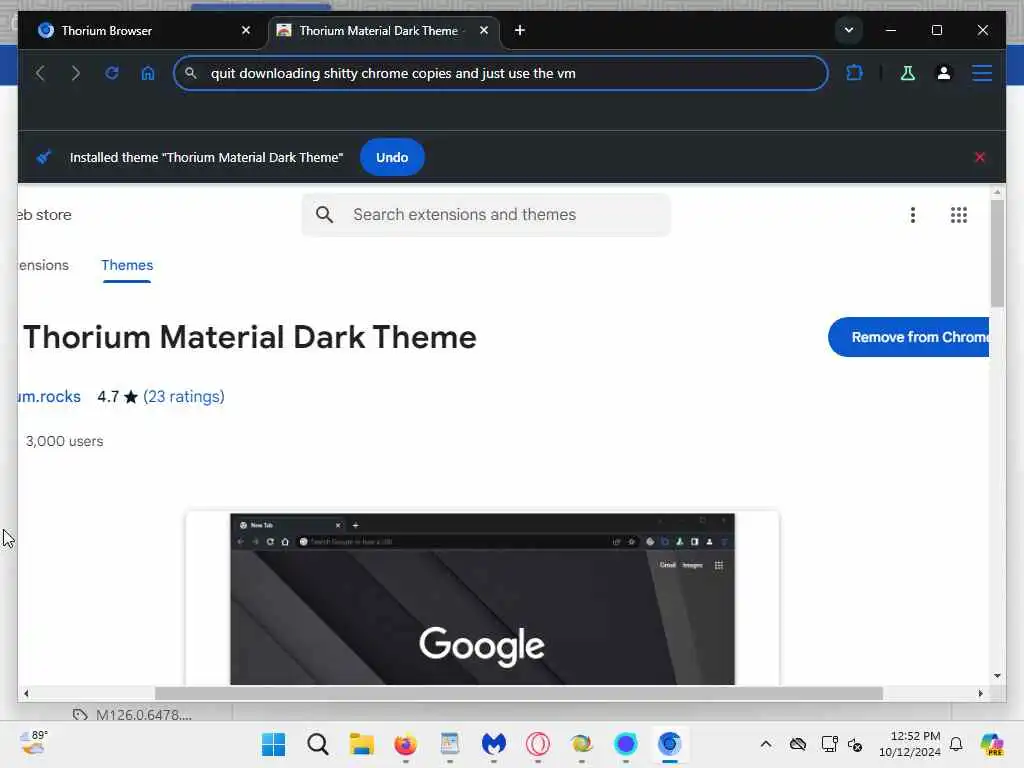Open the Windows Start menu
The height and width of the screenshot is (768, 1024).
(274, 744)
